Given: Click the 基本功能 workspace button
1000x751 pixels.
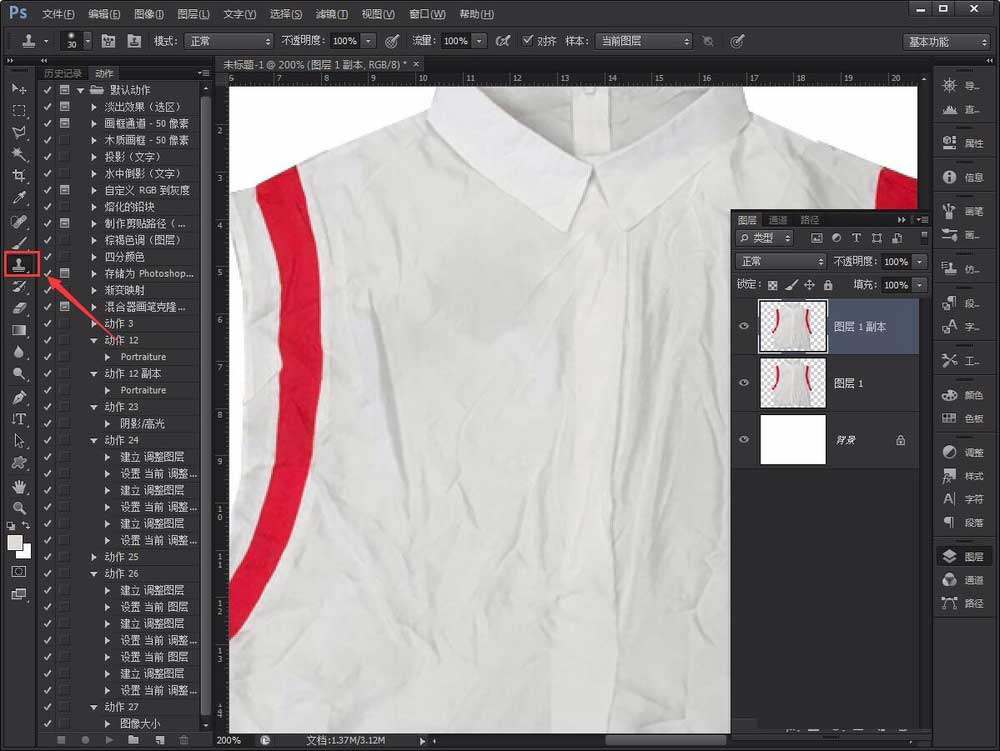Looking at the screenshot, I should [x=944, y=41].
